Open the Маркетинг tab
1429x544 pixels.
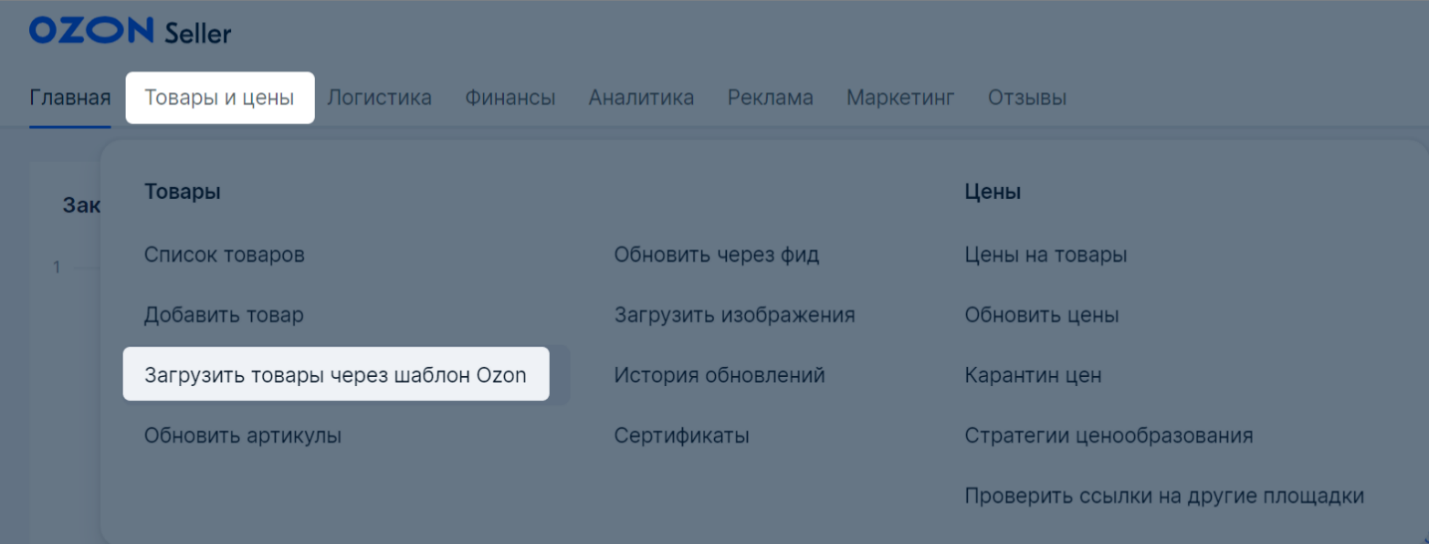[901, 98]
